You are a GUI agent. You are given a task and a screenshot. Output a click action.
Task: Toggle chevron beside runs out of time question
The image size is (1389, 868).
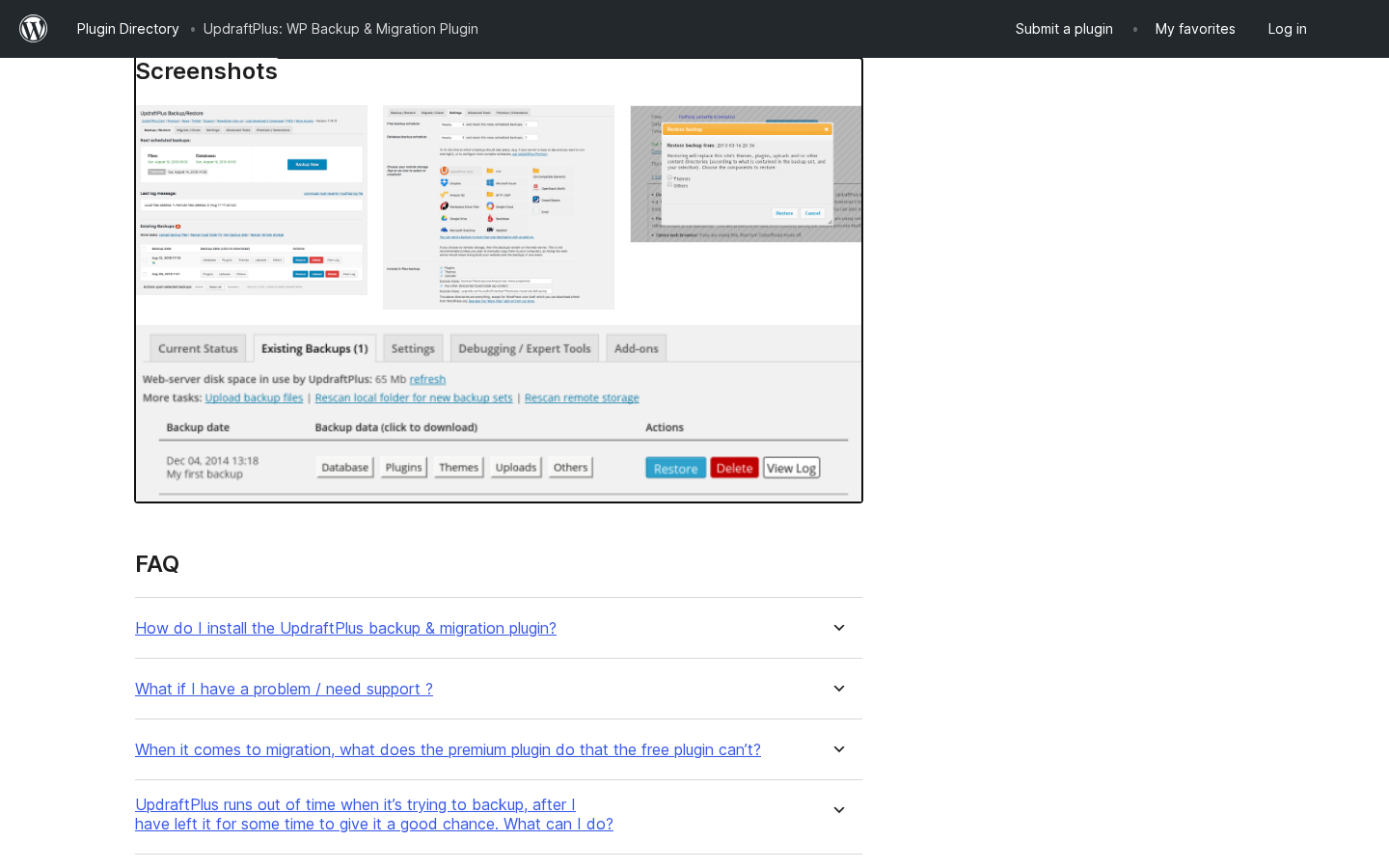tap(839, 810)
